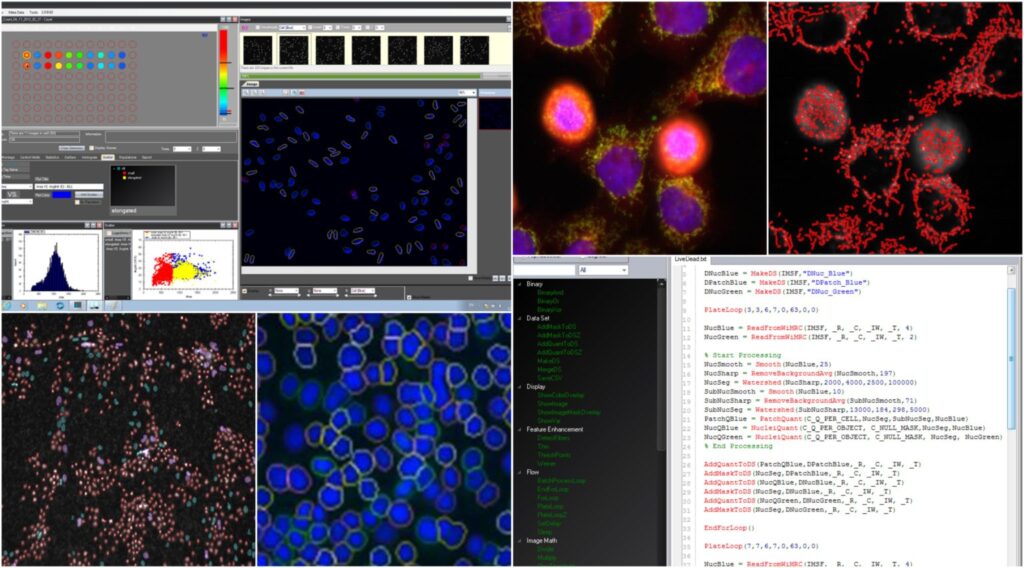Screen dimensions: 1024x568
Task: Select the first image thumbnail in Images panel
Action: click(x=258, y=49)
